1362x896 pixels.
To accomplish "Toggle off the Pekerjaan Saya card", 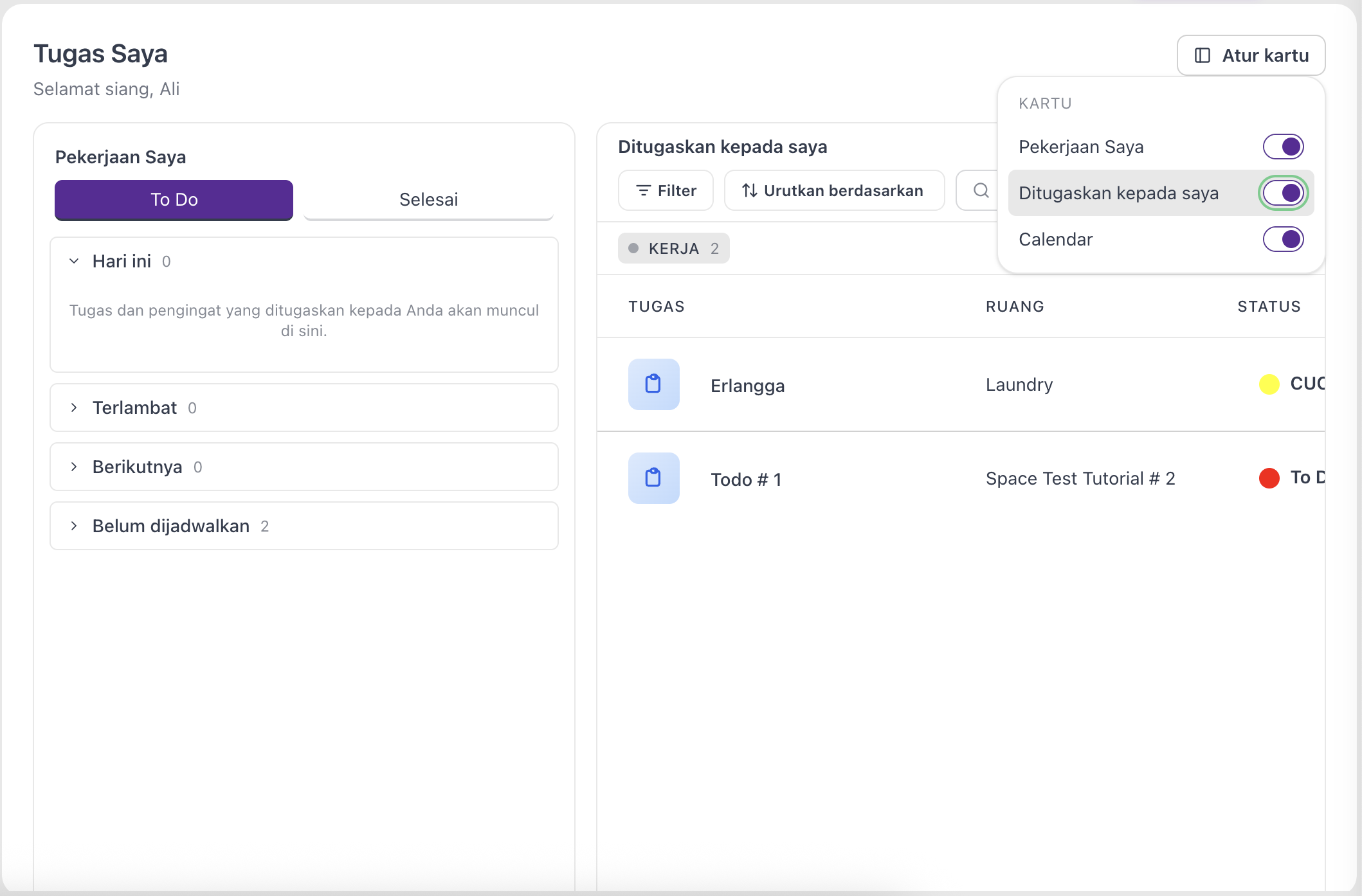I will click(1284, 147).
